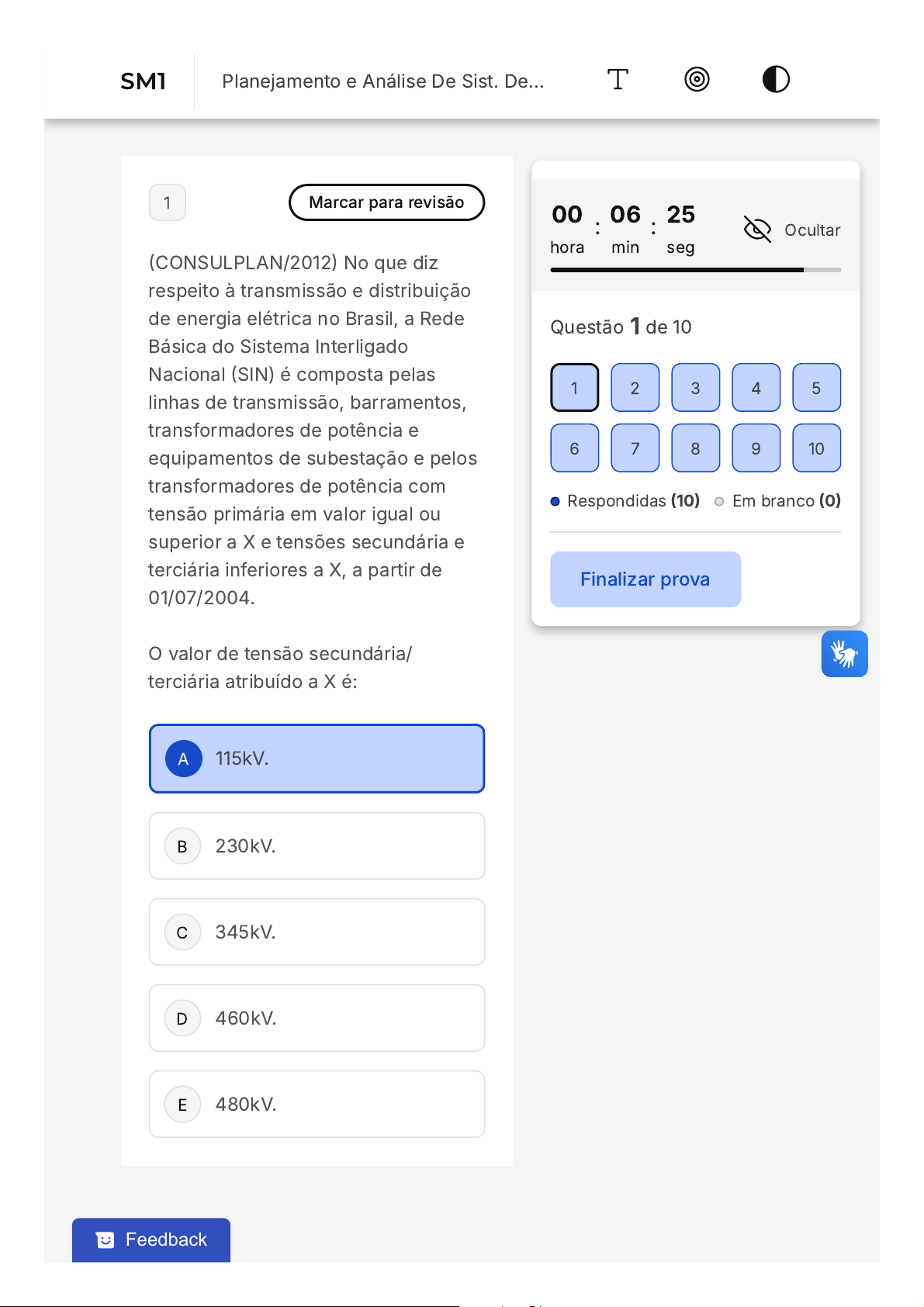The image size is (924, 1307).
Task: Pick alternative D, 460kV
Action: pos(317,1018)
